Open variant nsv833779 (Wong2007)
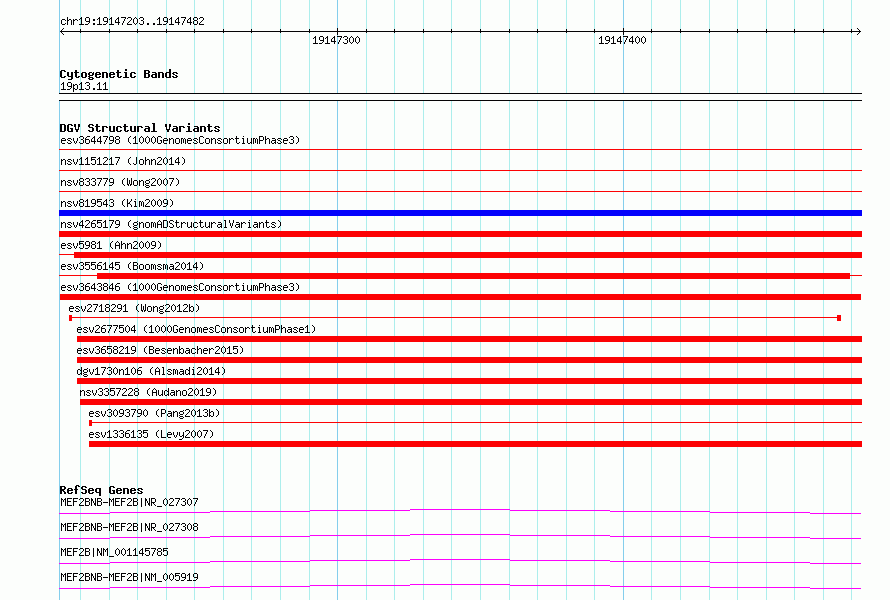The width and height of the screenshot is (890, 600). point(120,182)
